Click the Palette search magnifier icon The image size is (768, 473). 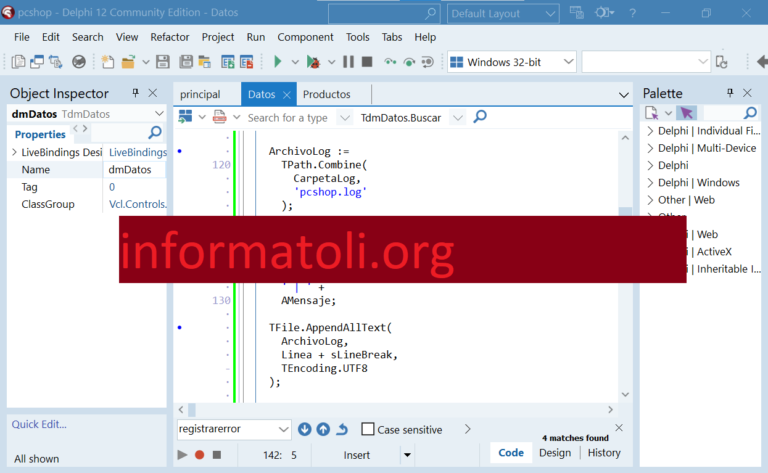[750, 113]
